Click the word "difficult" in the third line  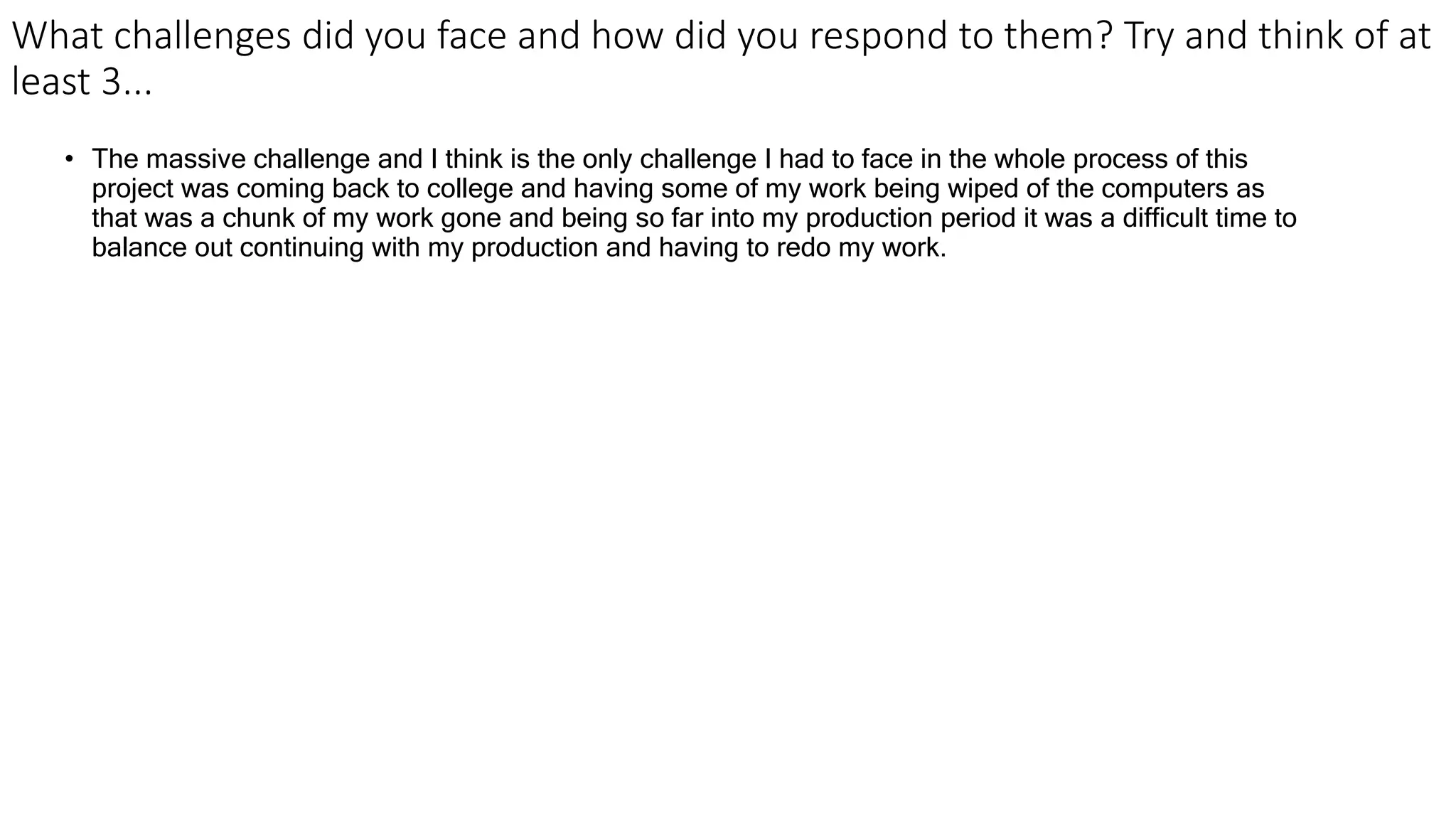1165,218
